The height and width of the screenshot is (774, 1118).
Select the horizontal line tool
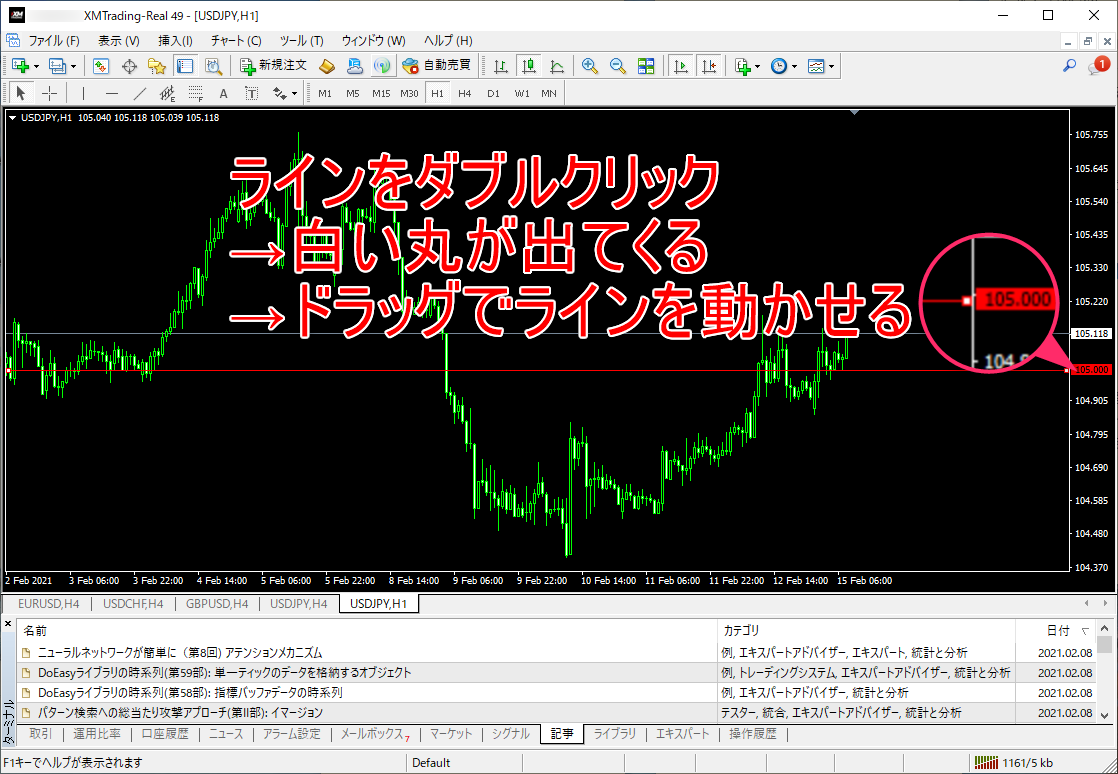click(x=112, y=93)
